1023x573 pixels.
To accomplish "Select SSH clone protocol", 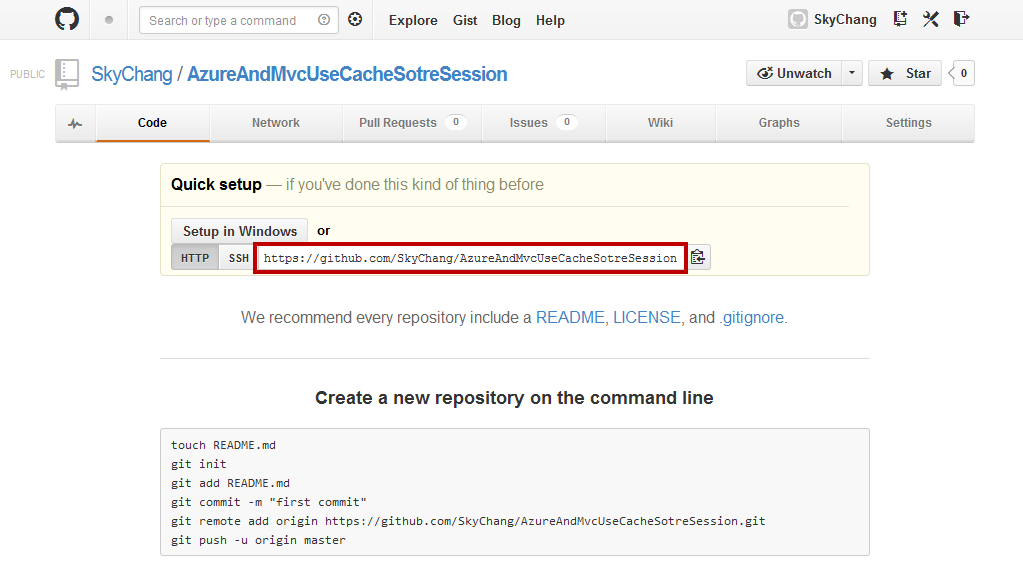I will click(238, 258).
